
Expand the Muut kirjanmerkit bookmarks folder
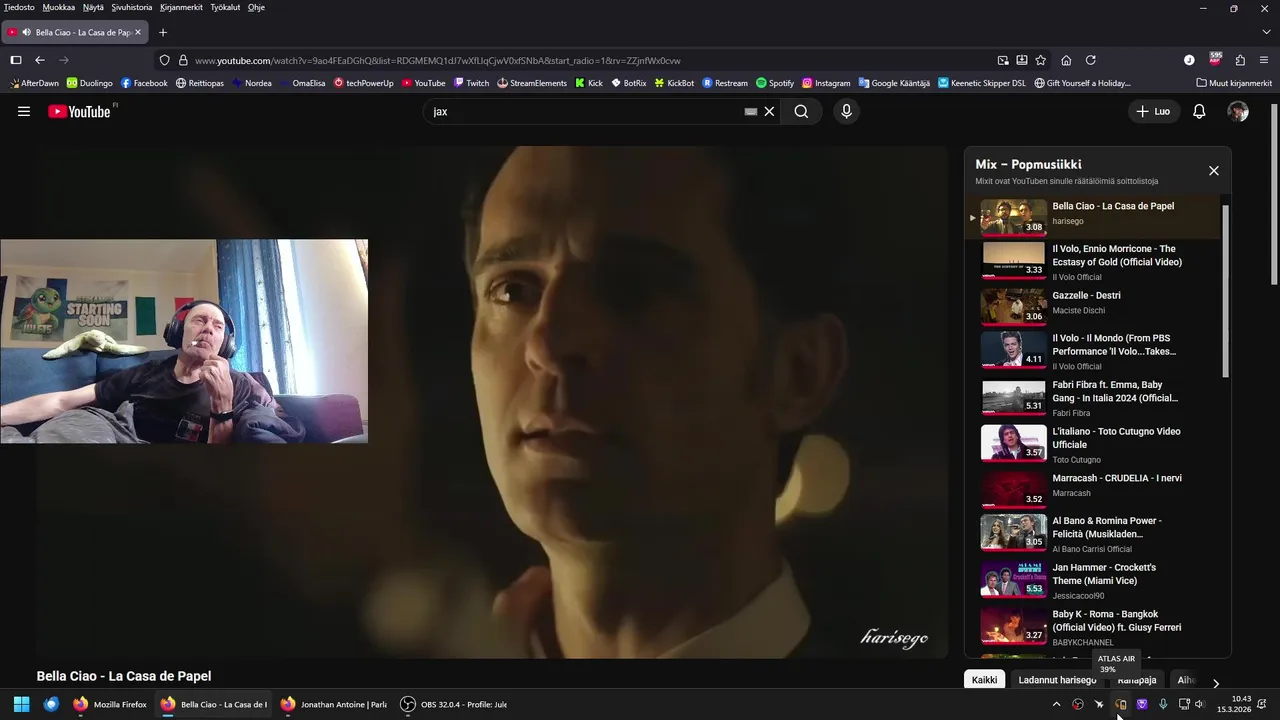1234,83
